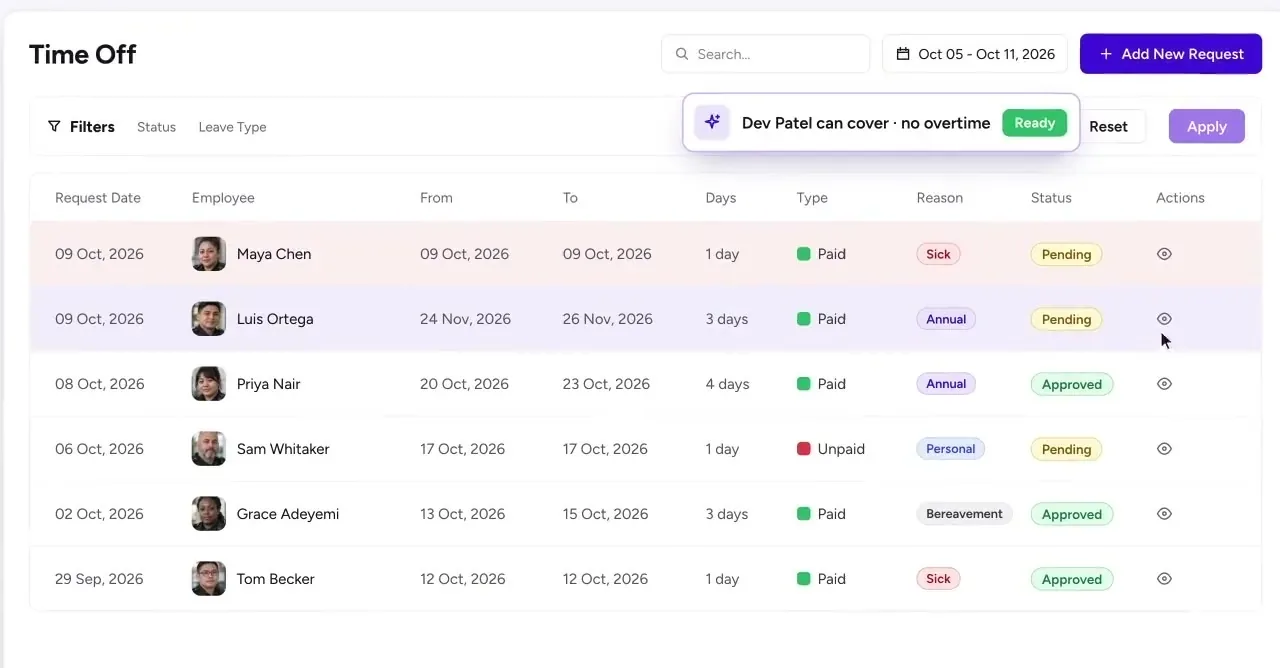Click Grace Adeyemi's avatar photo
This screenshot has width=1280, height=668.
tap(209, 514)
